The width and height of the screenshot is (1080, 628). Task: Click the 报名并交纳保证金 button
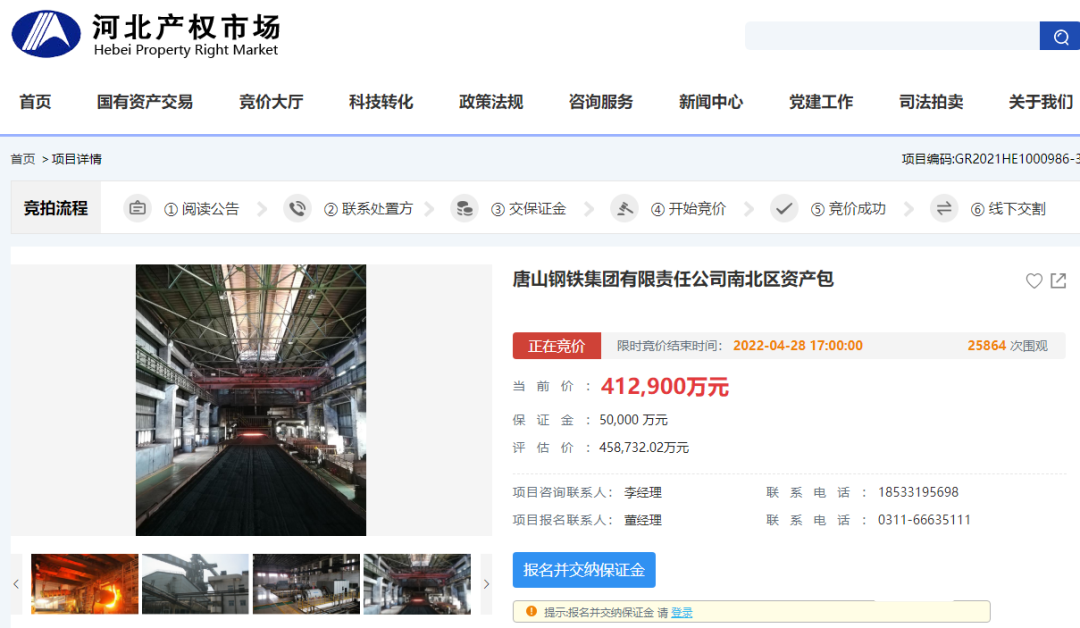[584, 570]
